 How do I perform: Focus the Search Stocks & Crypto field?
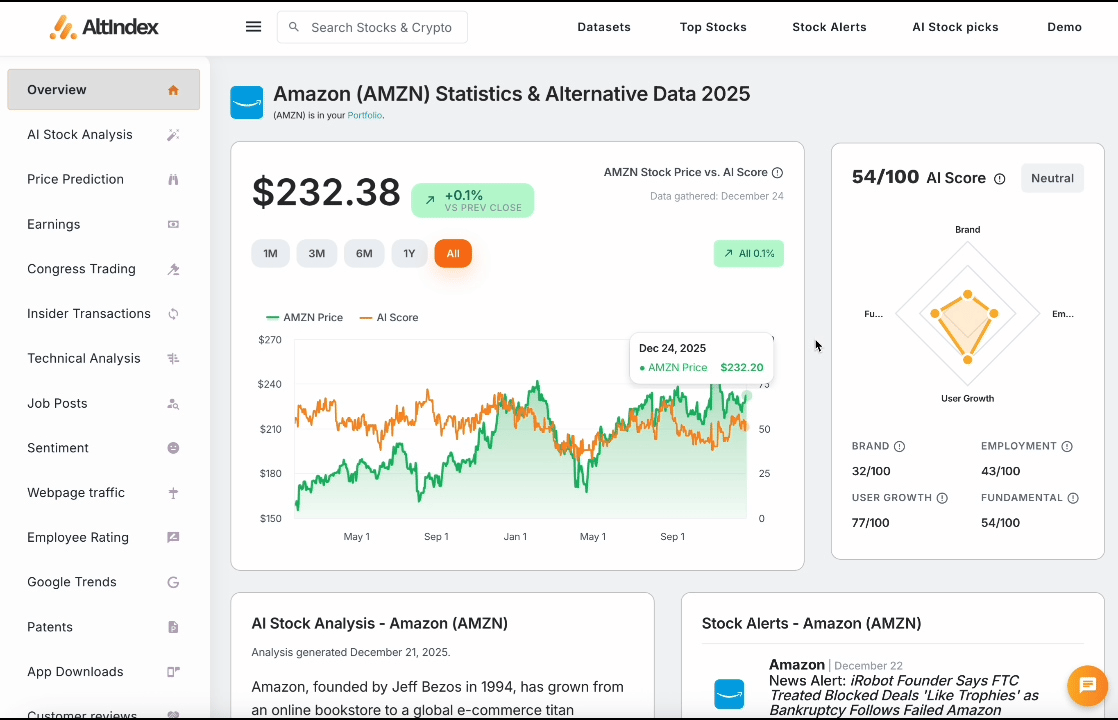[x=372, y=27]
